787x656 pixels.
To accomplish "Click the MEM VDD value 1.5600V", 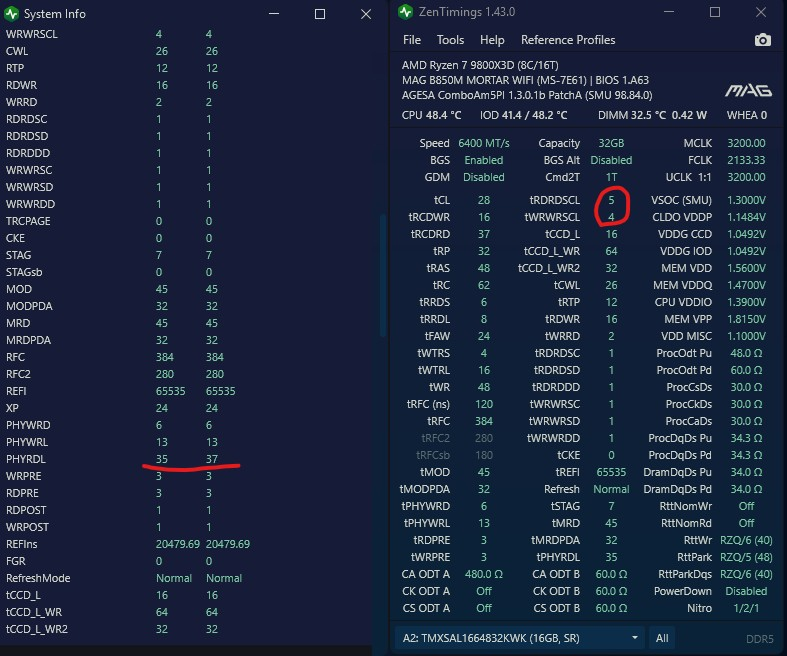I will coord(746,268).
